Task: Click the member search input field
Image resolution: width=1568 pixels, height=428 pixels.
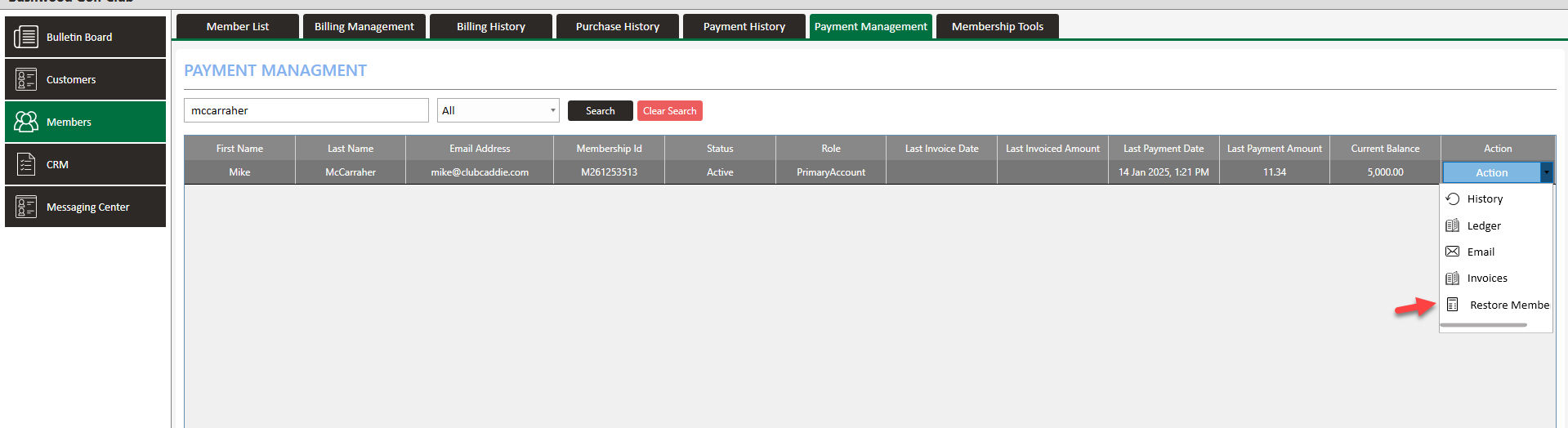Action: [306, 110]
